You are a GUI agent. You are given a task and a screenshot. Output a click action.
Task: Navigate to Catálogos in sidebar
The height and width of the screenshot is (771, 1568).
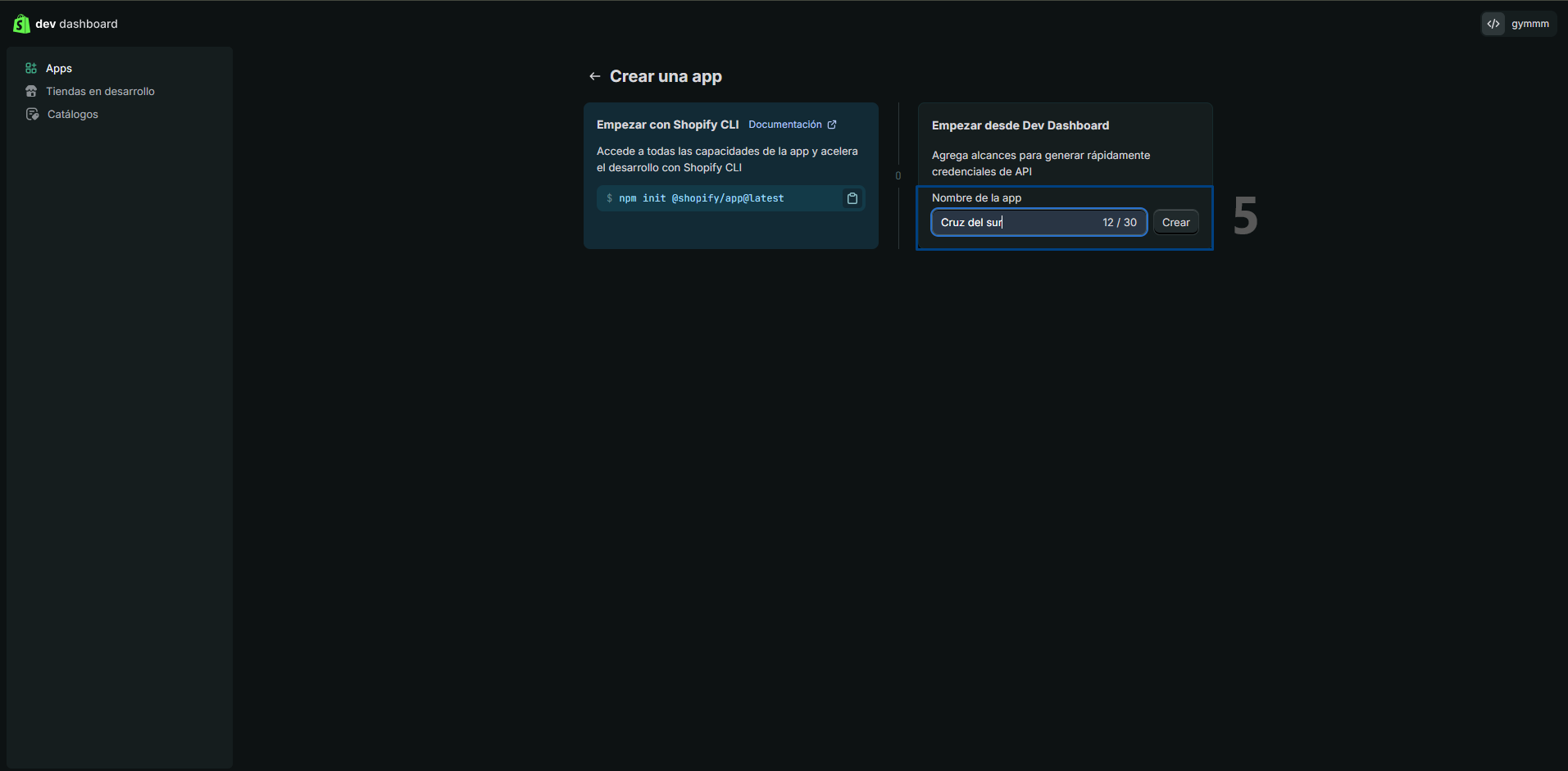pyautogui.click(x=73, y=114)
